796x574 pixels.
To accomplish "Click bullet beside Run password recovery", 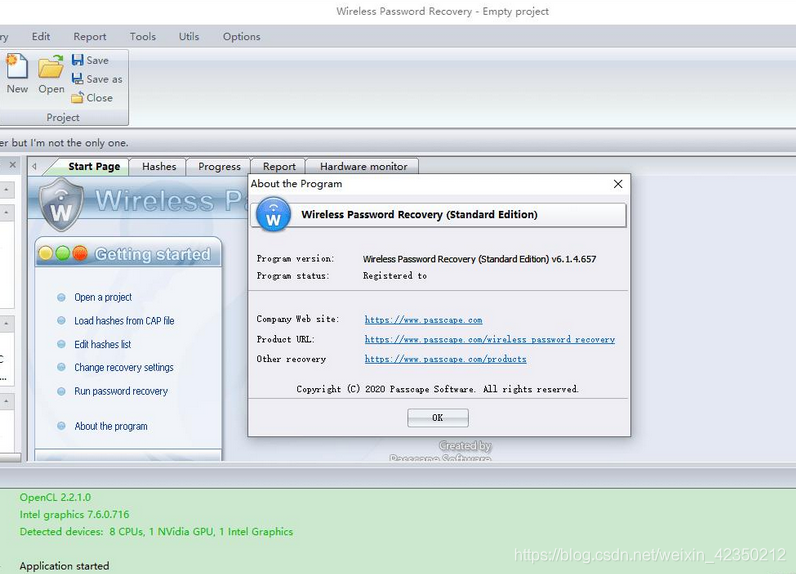I will point(61,391).
